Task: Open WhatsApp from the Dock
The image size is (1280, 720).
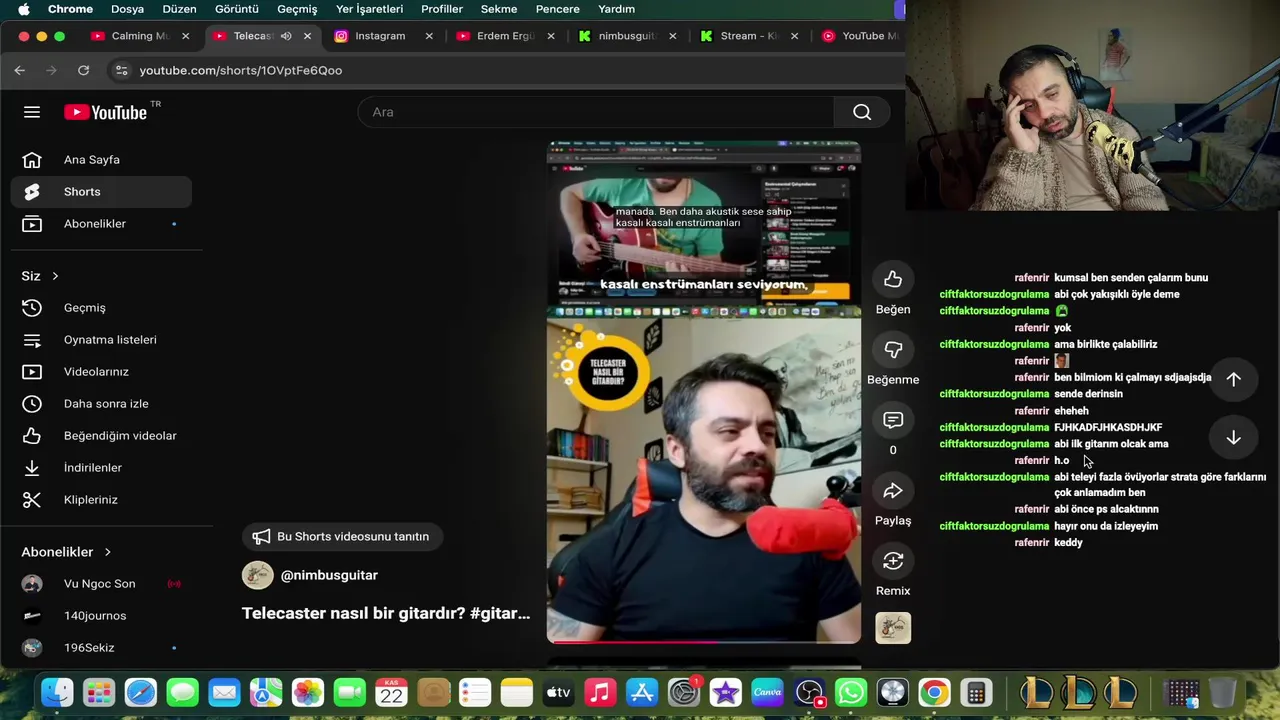Action: click(851, 692)
